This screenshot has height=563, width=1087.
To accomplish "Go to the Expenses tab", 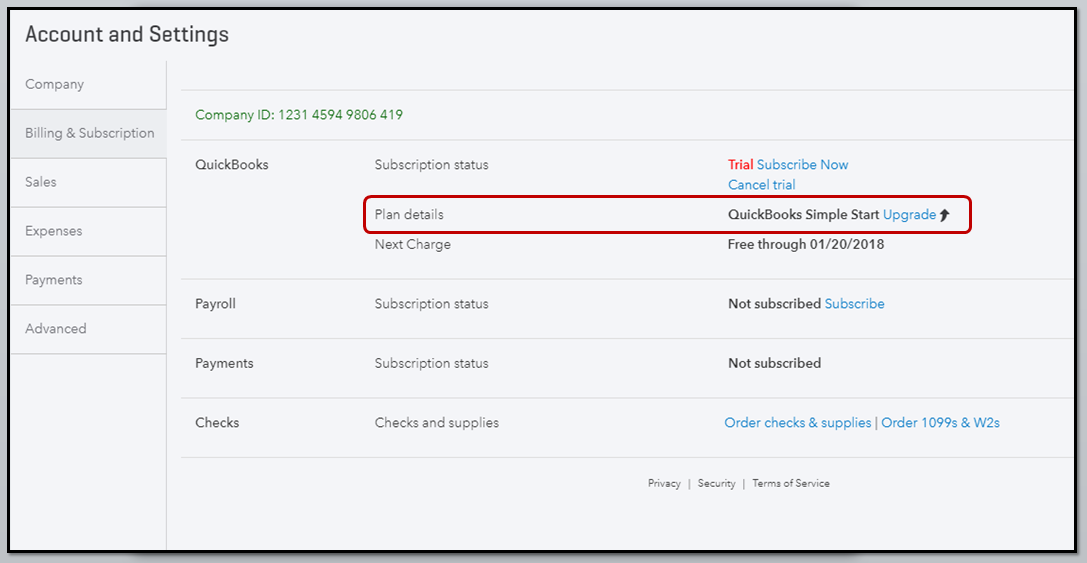I will tap(54, 231).
